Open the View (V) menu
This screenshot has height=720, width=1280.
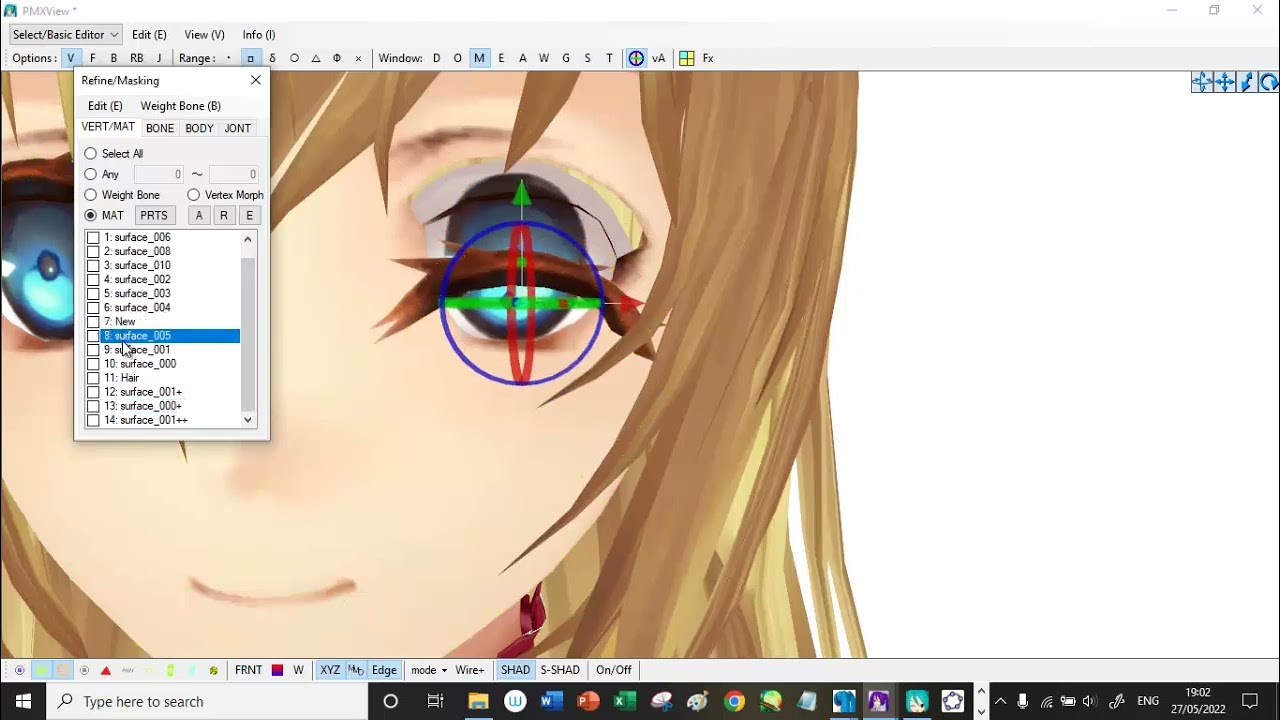pyautogui.click(x=204, y=34)
